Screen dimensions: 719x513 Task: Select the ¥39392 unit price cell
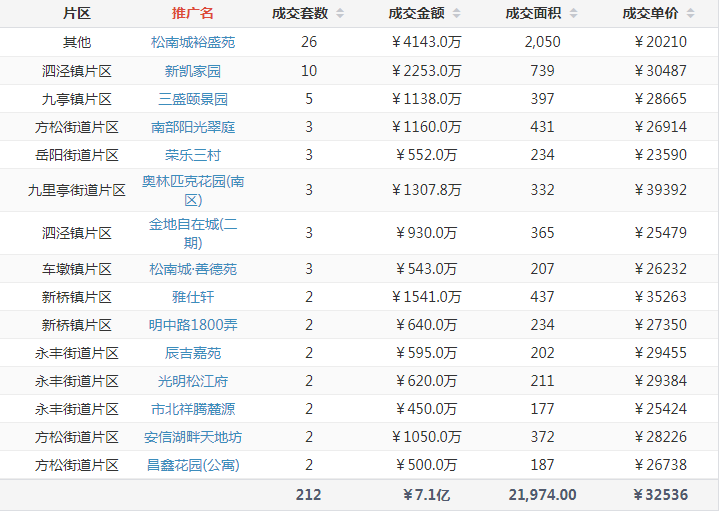click(x=660, y=190)
